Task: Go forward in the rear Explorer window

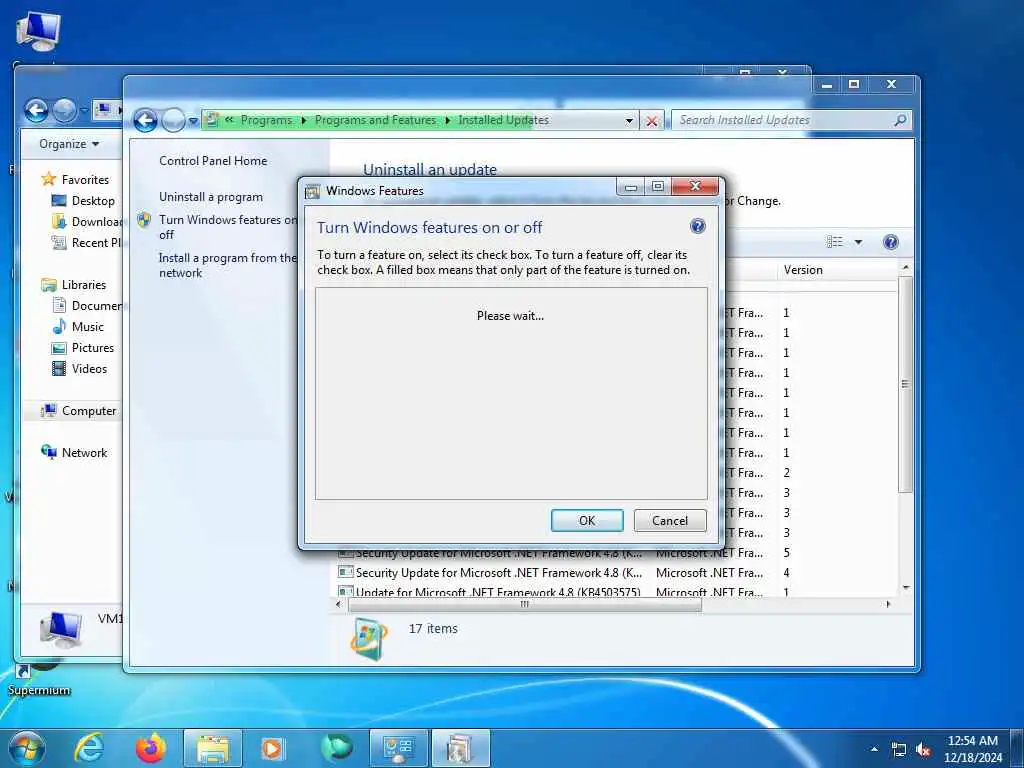Action: (x=64, y=110)
